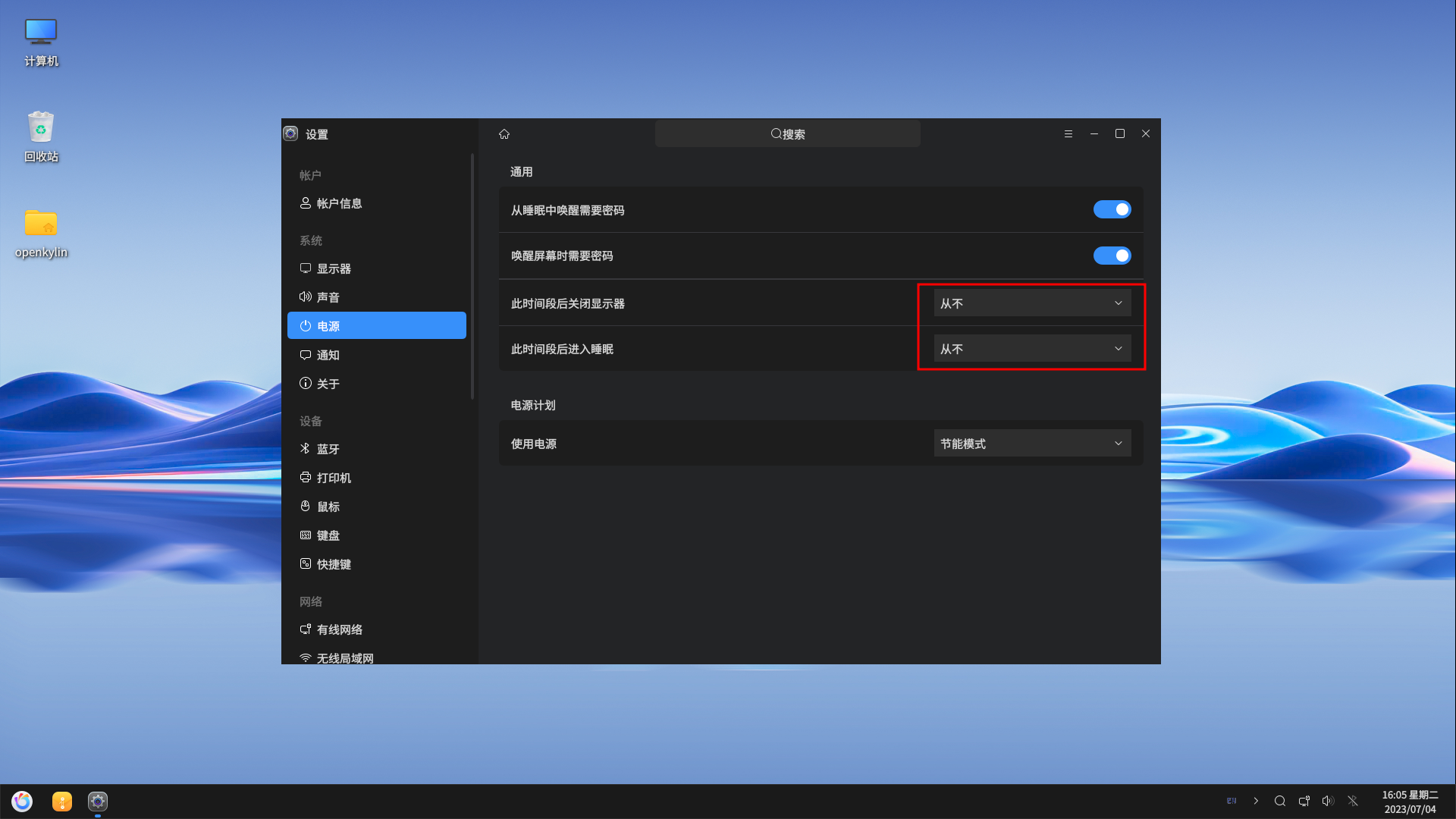Screen dimensions: 1456x819
Task: Click the taskbar search magnifier icon
Action: [1280, 801]
